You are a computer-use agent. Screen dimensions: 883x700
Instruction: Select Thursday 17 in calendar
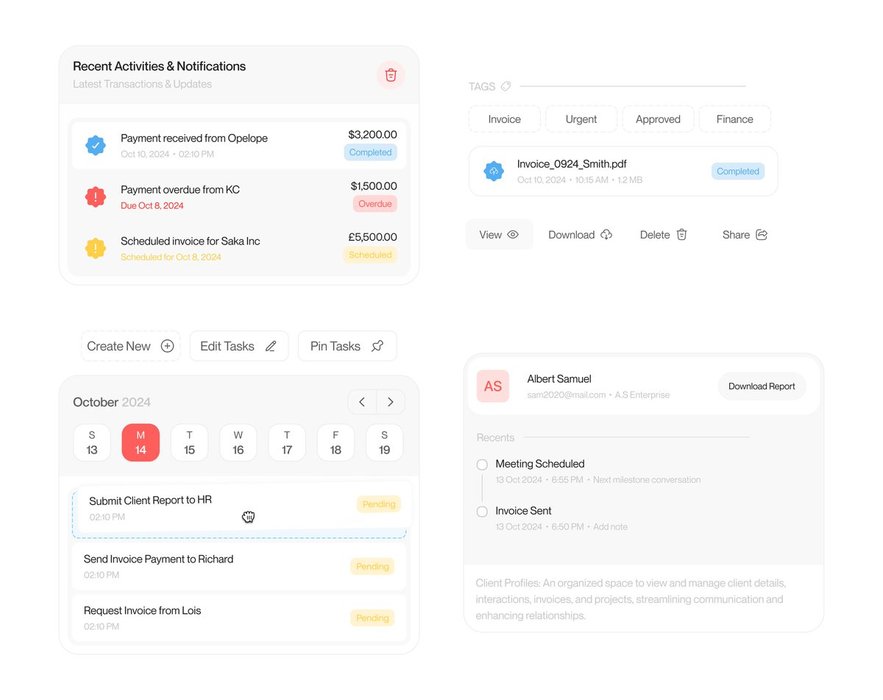click(287, 443)
